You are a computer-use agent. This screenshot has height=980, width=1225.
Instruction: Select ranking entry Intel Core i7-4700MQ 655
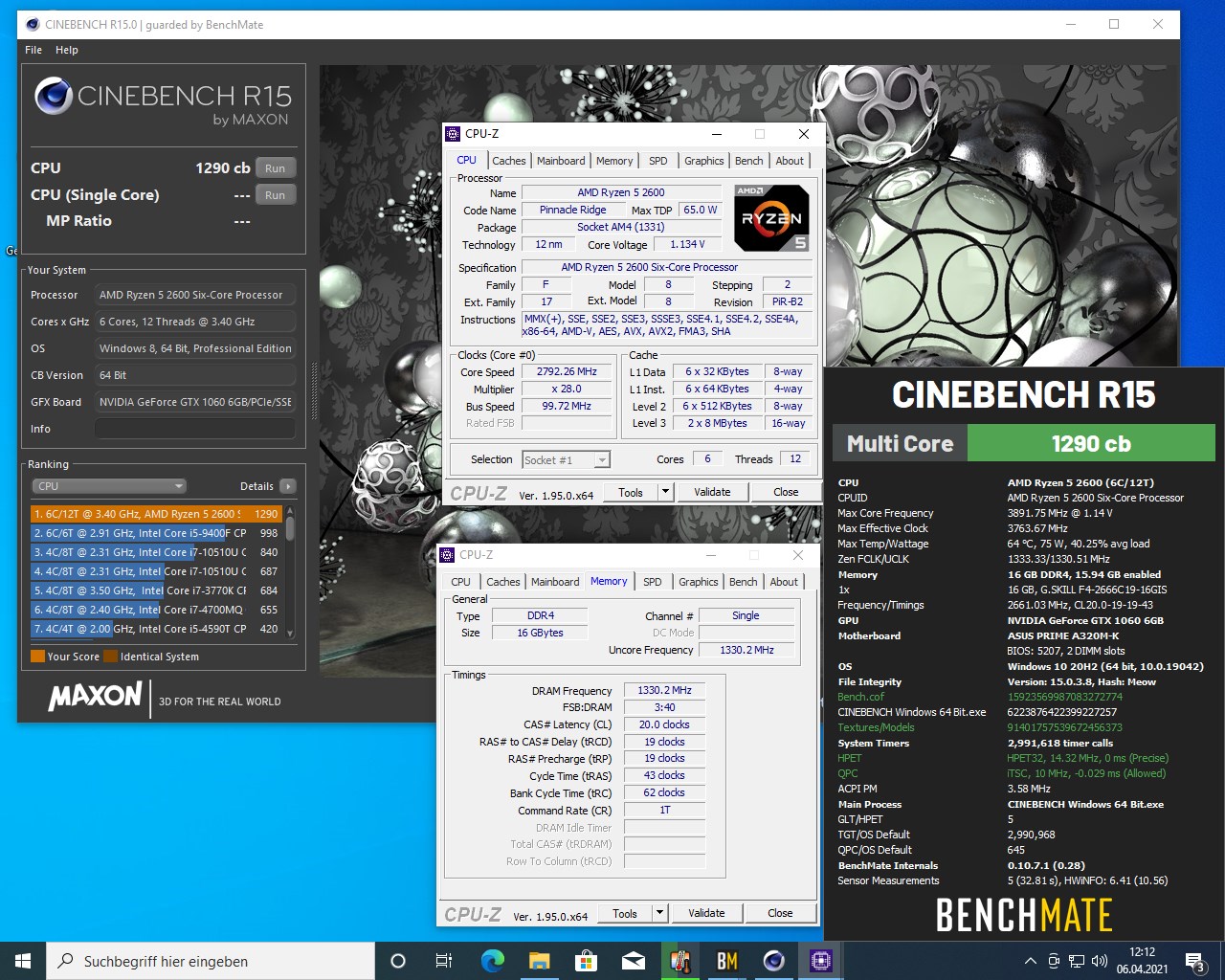pos(157,610)
